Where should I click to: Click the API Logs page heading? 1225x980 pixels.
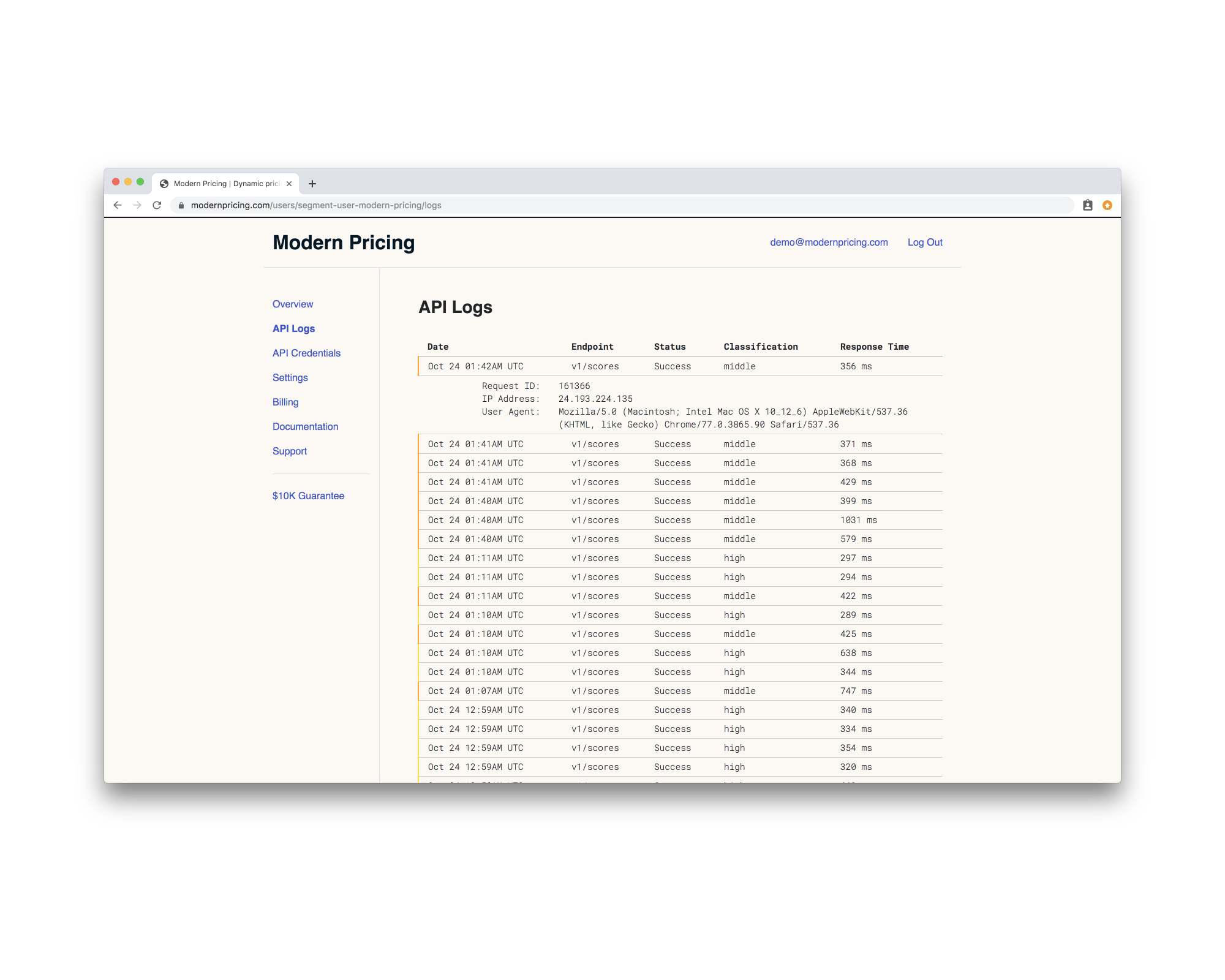(455, 307)
